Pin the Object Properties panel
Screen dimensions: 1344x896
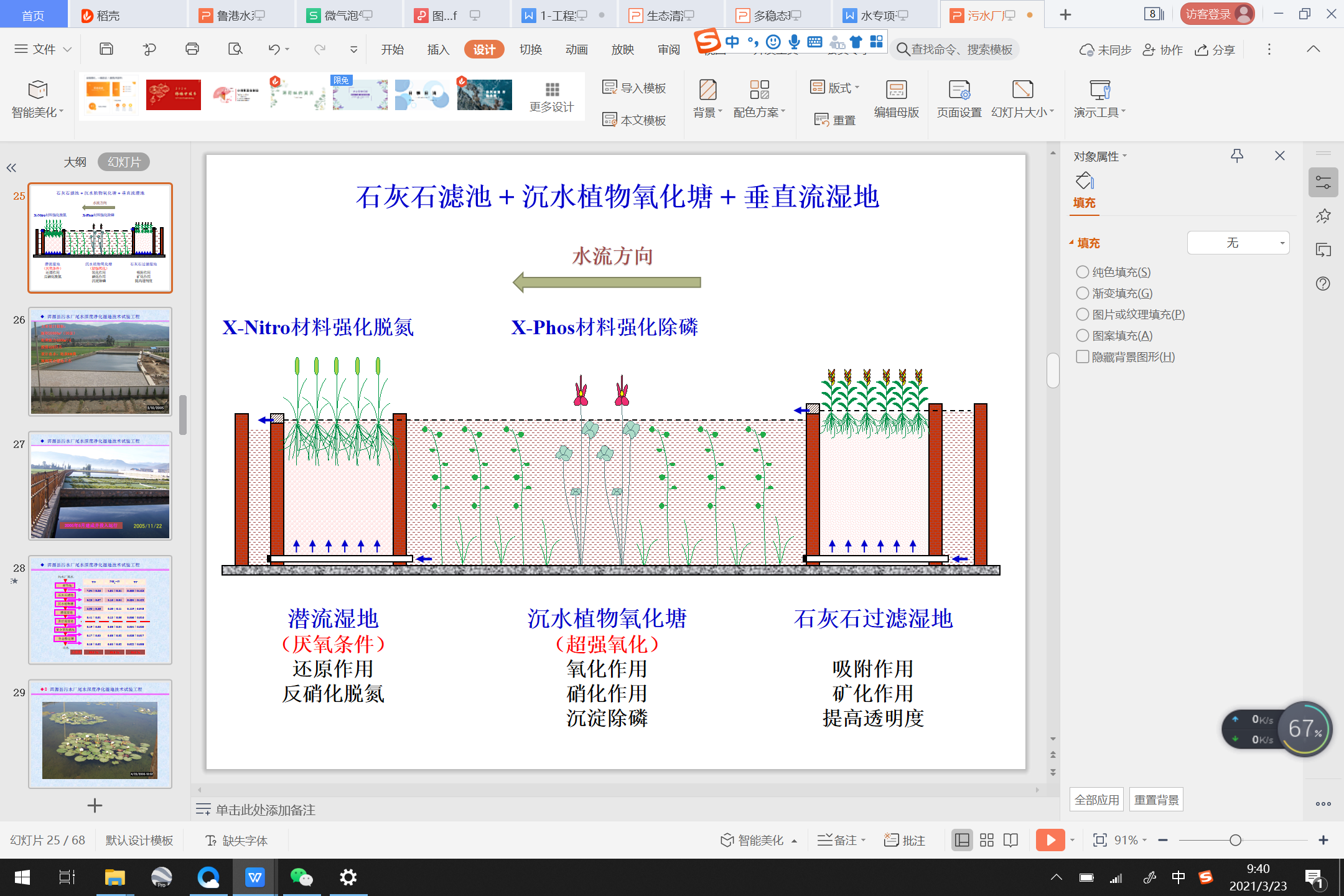tap(1237, 156)
